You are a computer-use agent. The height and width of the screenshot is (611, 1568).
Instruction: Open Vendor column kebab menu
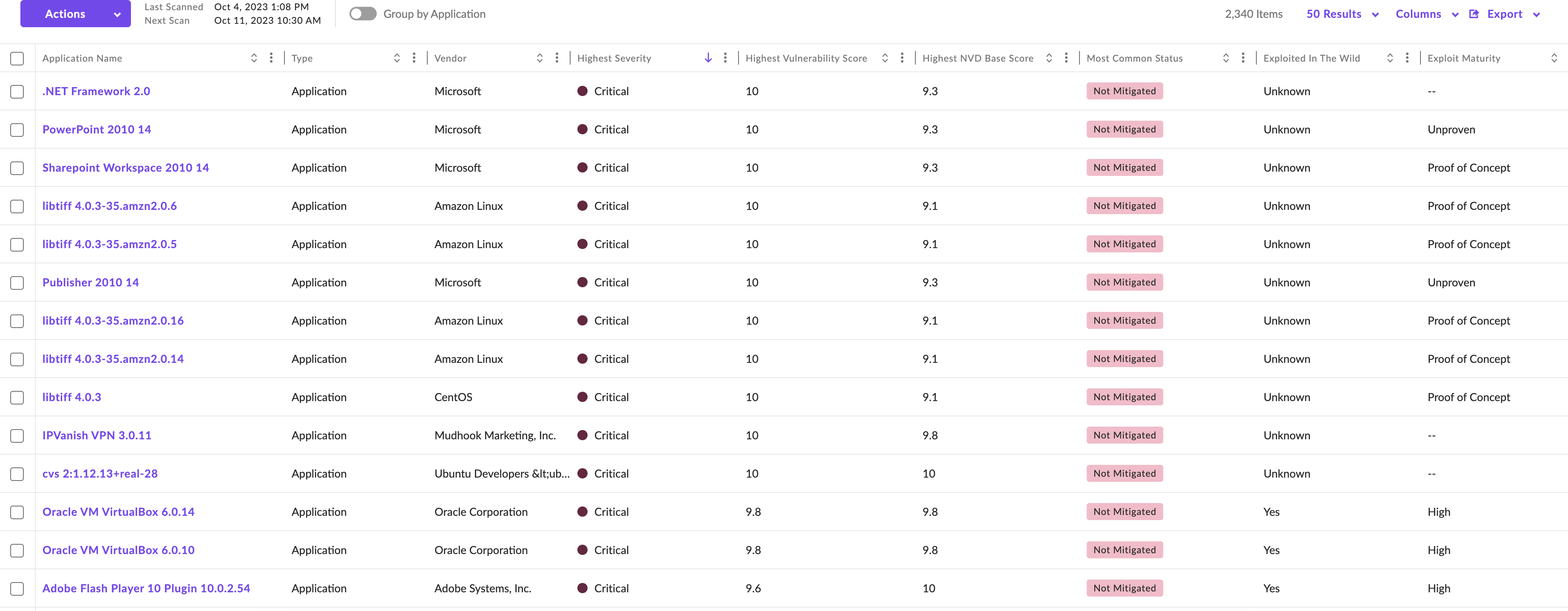pyautogui.click(x=557, y=58)
